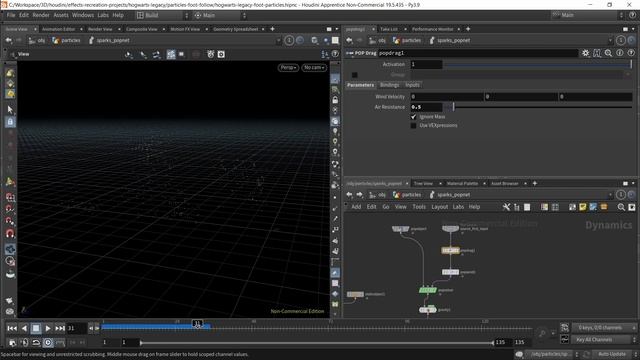Image resolution: width=640 pixels, height=360 pixels.
Task: Go forward in the network editor path
Action: [359, 195]
